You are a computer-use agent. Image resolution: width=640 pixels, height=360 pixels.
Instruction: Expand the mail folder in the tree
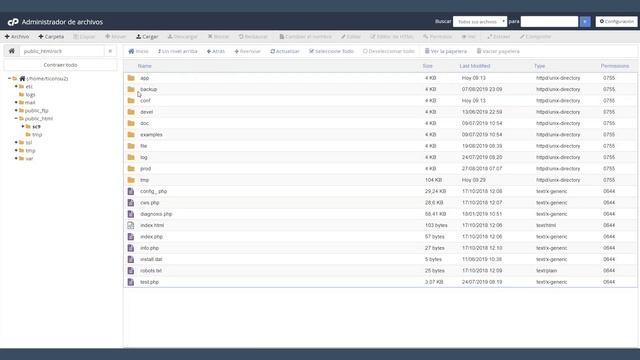pos(16,102)
